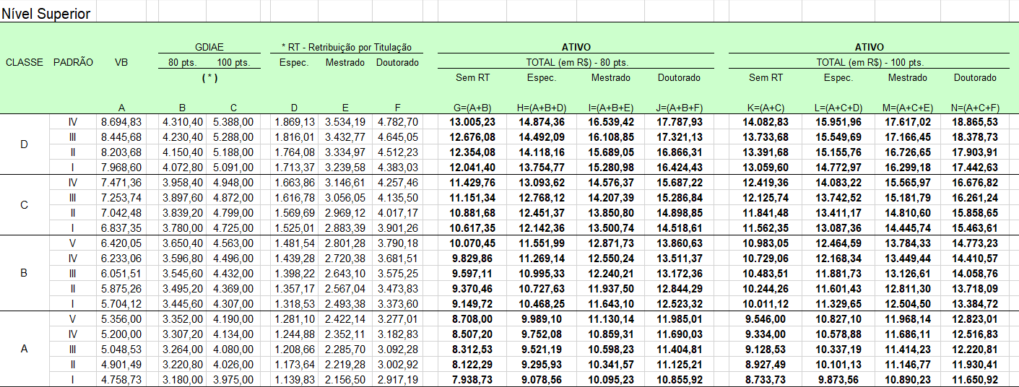Select VB value 7.471,36
Image resolution: width=1019 pixels, height=387 pixels.
pos(122,183)
